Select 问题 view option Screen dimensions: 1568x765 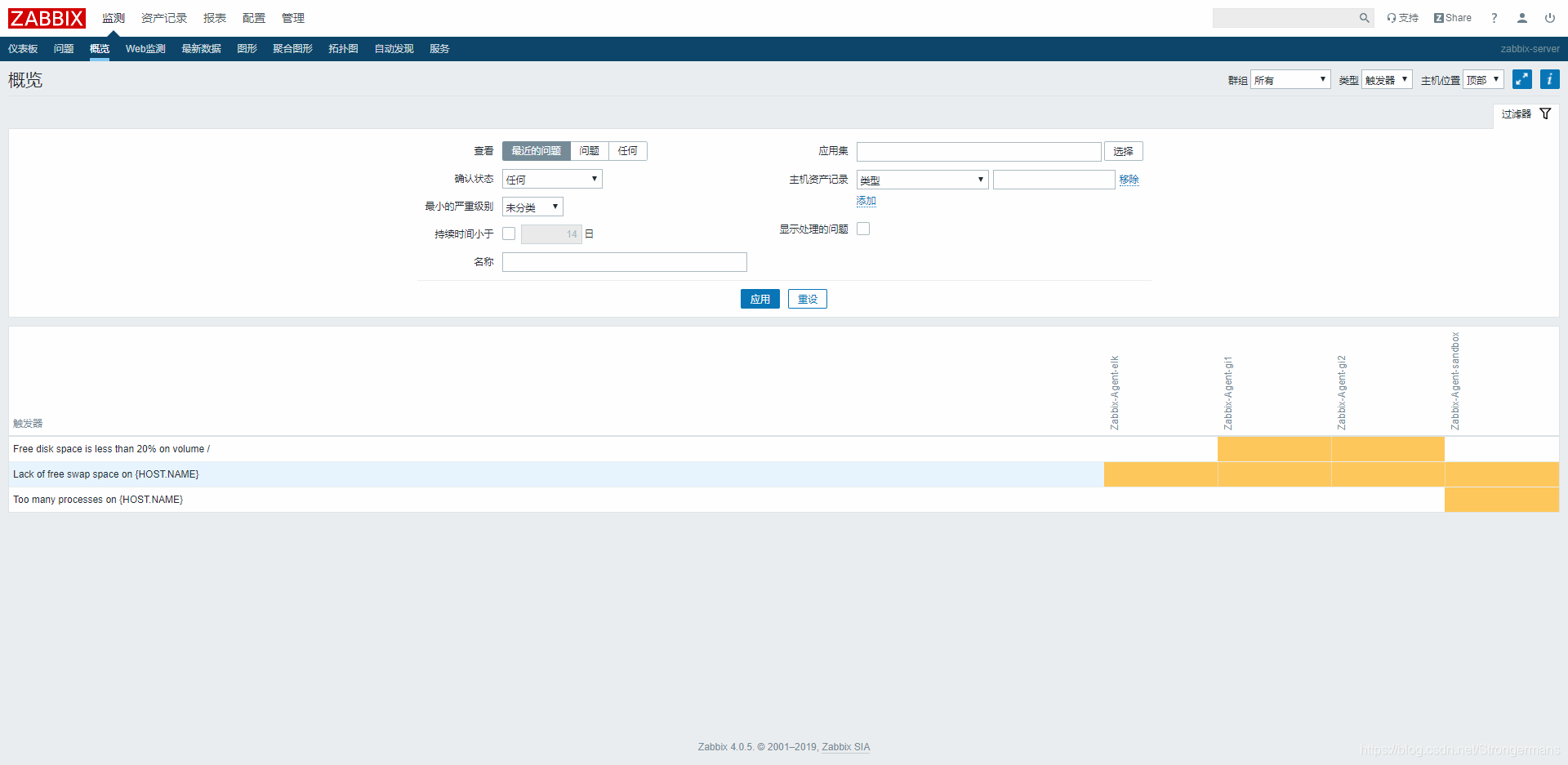point(590,151)
